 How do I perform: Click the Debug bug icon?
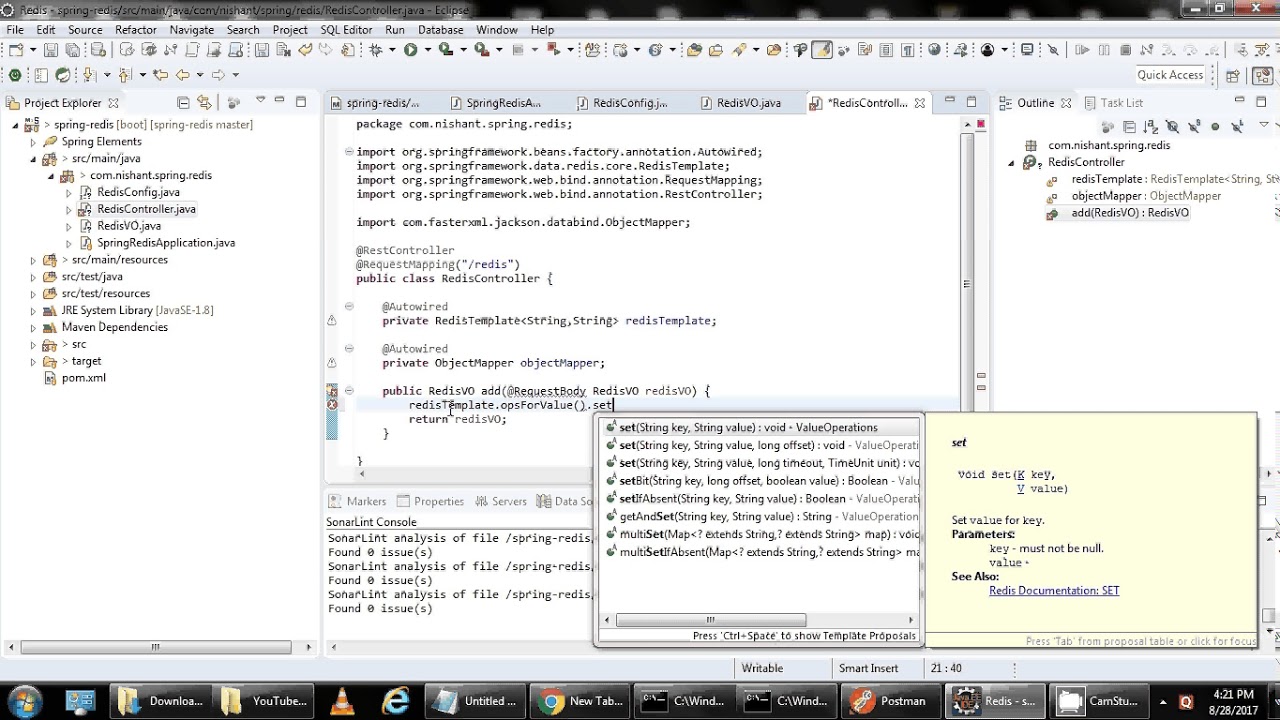coord(375,49)
